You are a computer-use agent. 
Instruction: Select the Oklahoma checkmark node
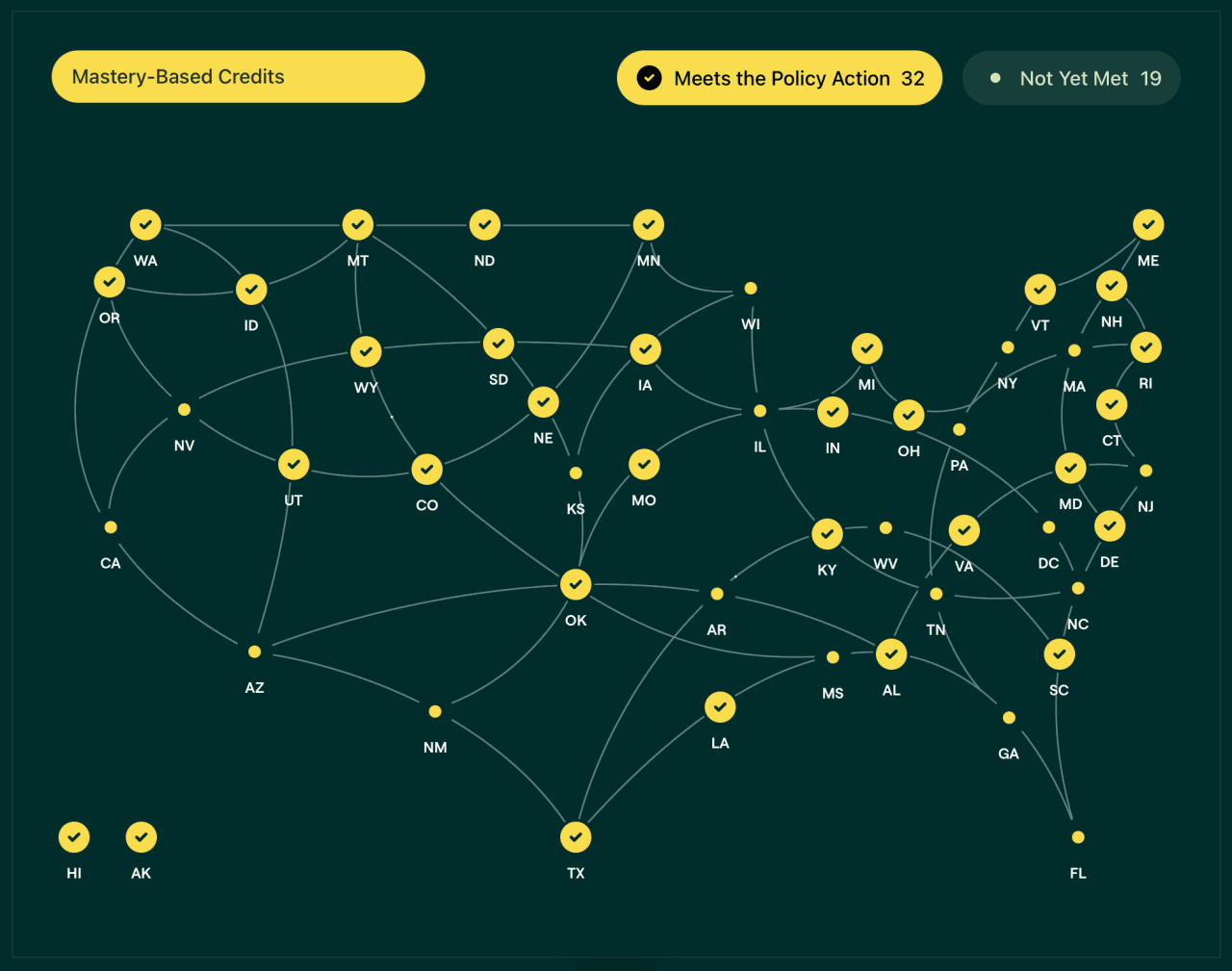click(576, 584)
